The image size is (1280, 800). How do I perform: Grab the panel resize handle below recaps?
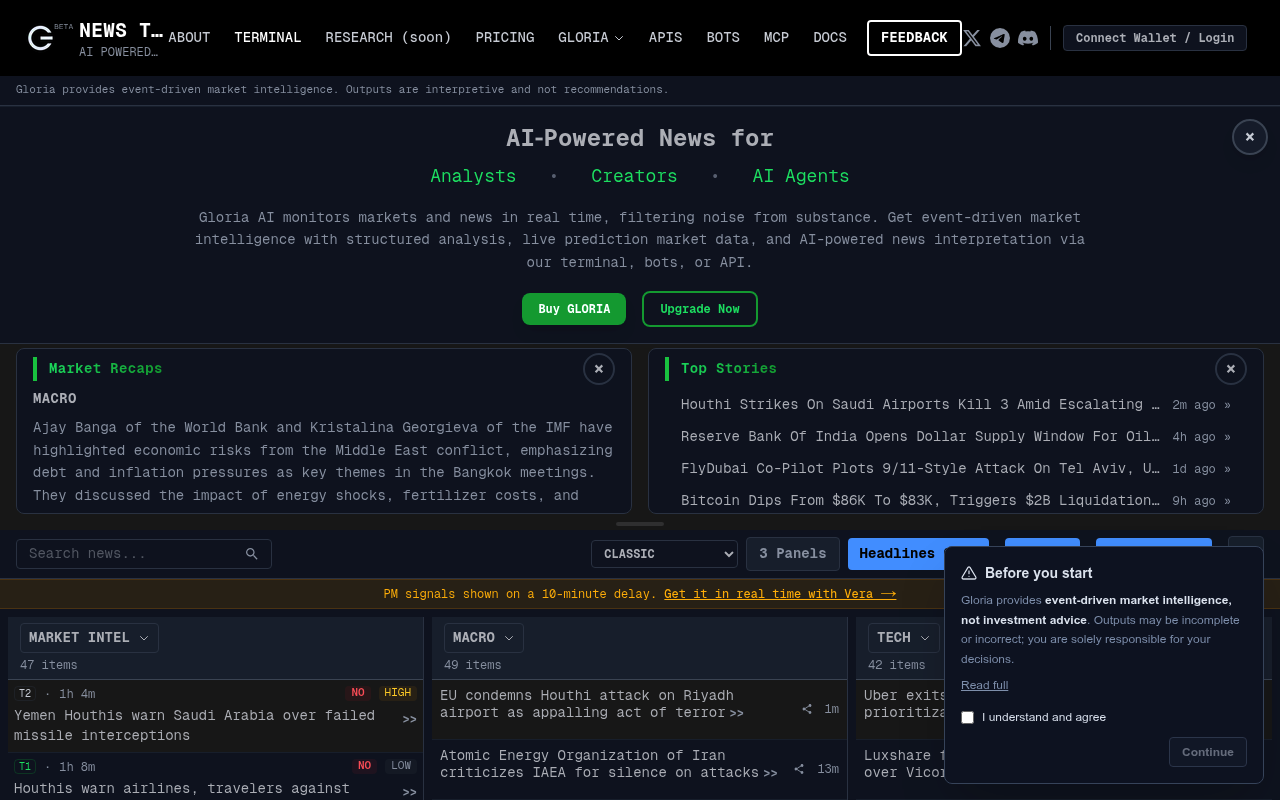[640, 523]
